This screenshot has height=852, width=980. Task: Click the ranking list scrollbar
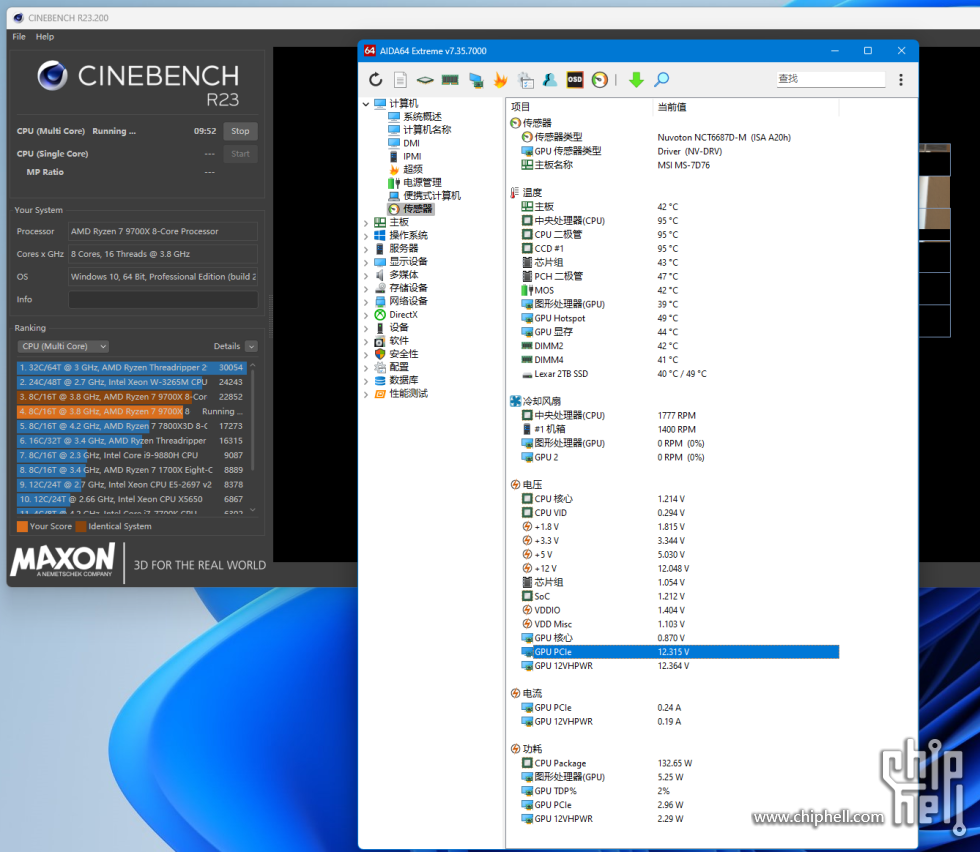click(x=252, y=420)
